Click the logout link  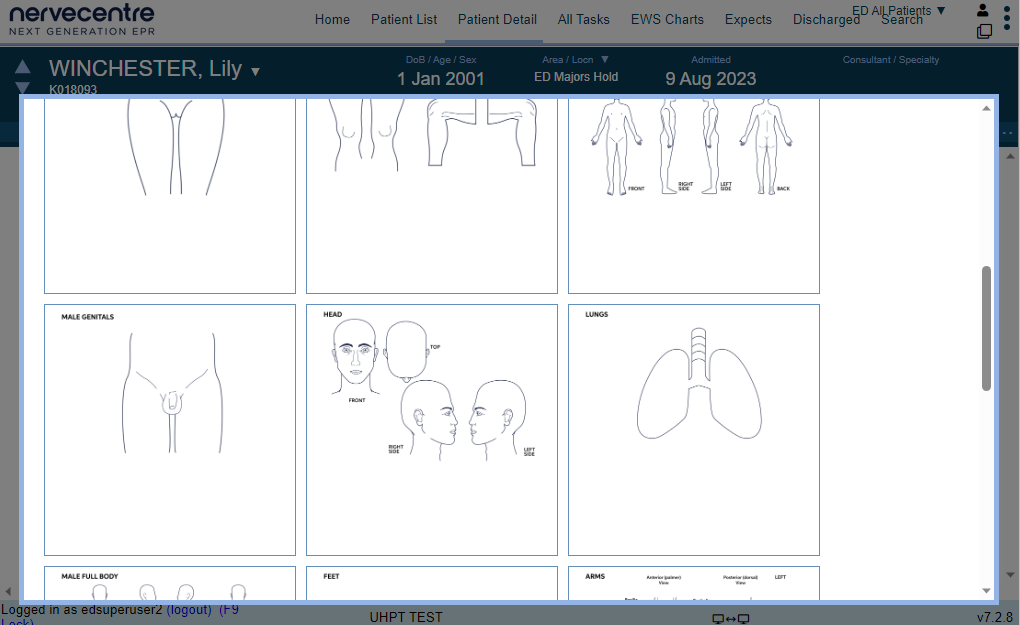189,609
